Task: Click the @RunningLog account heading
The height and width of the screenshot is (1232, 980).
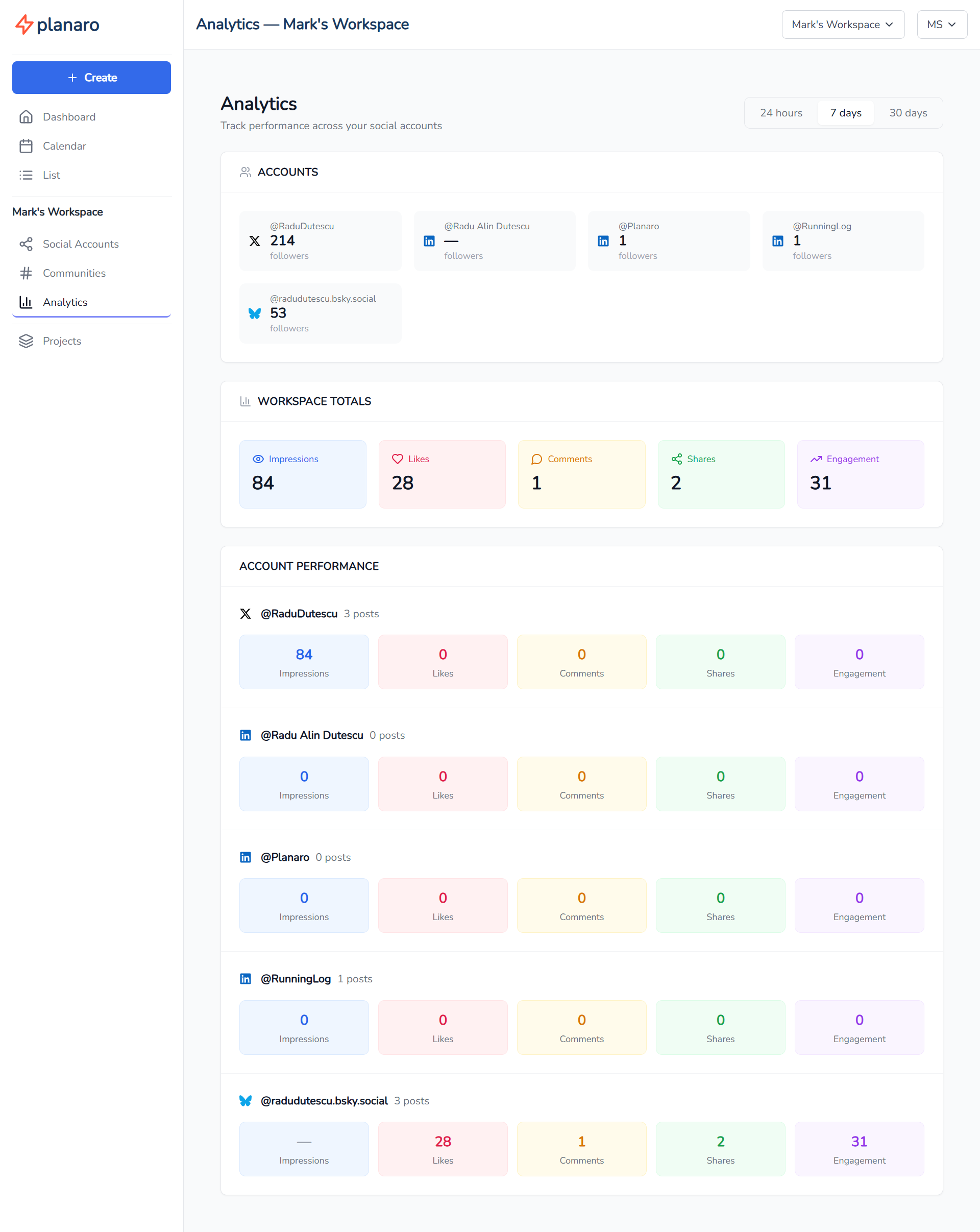Action: pyautogui.click(x=296, y=979)
